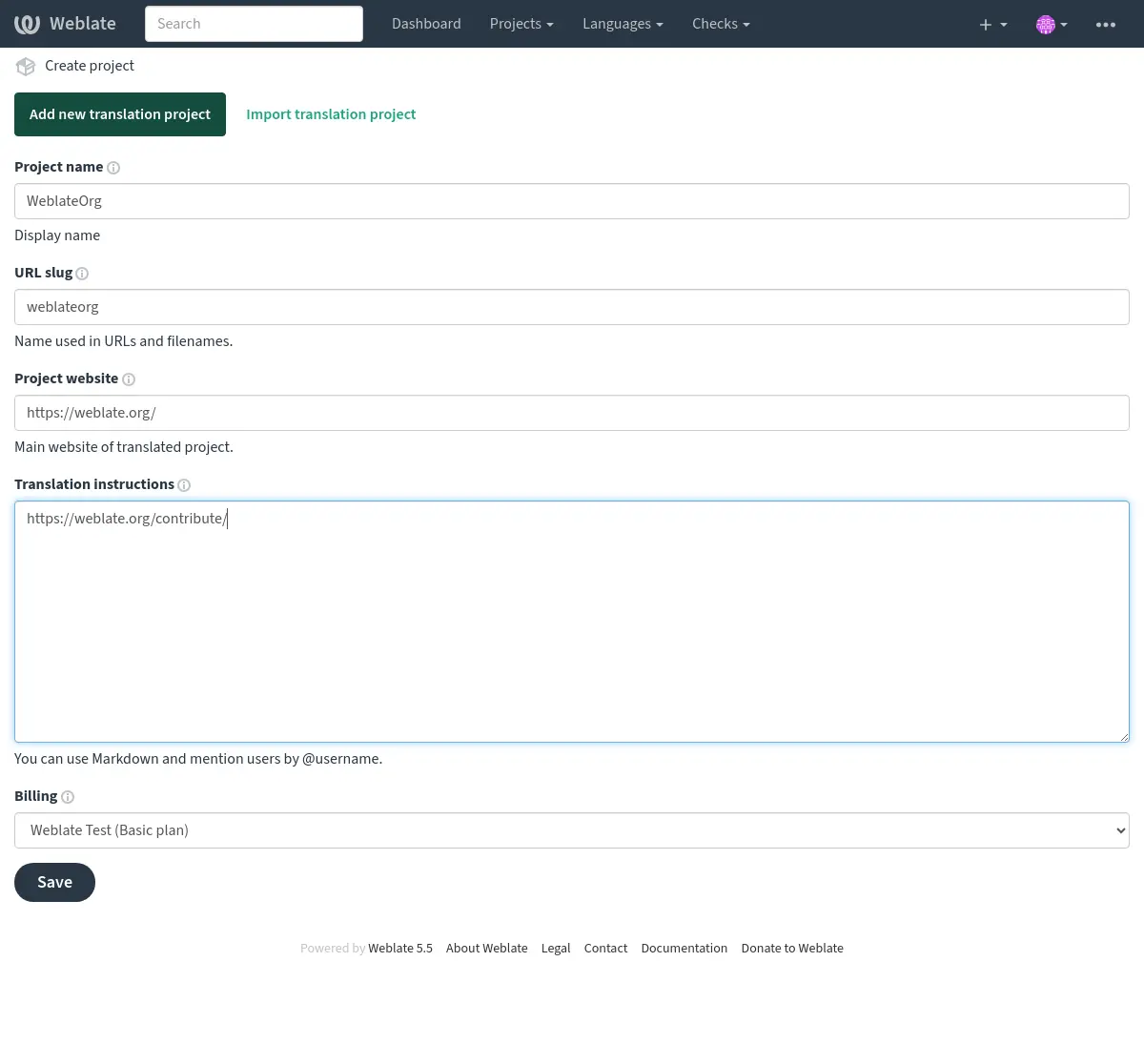
Task: Open the Weblate 5.5 footer link
Action: click(400, 949)
